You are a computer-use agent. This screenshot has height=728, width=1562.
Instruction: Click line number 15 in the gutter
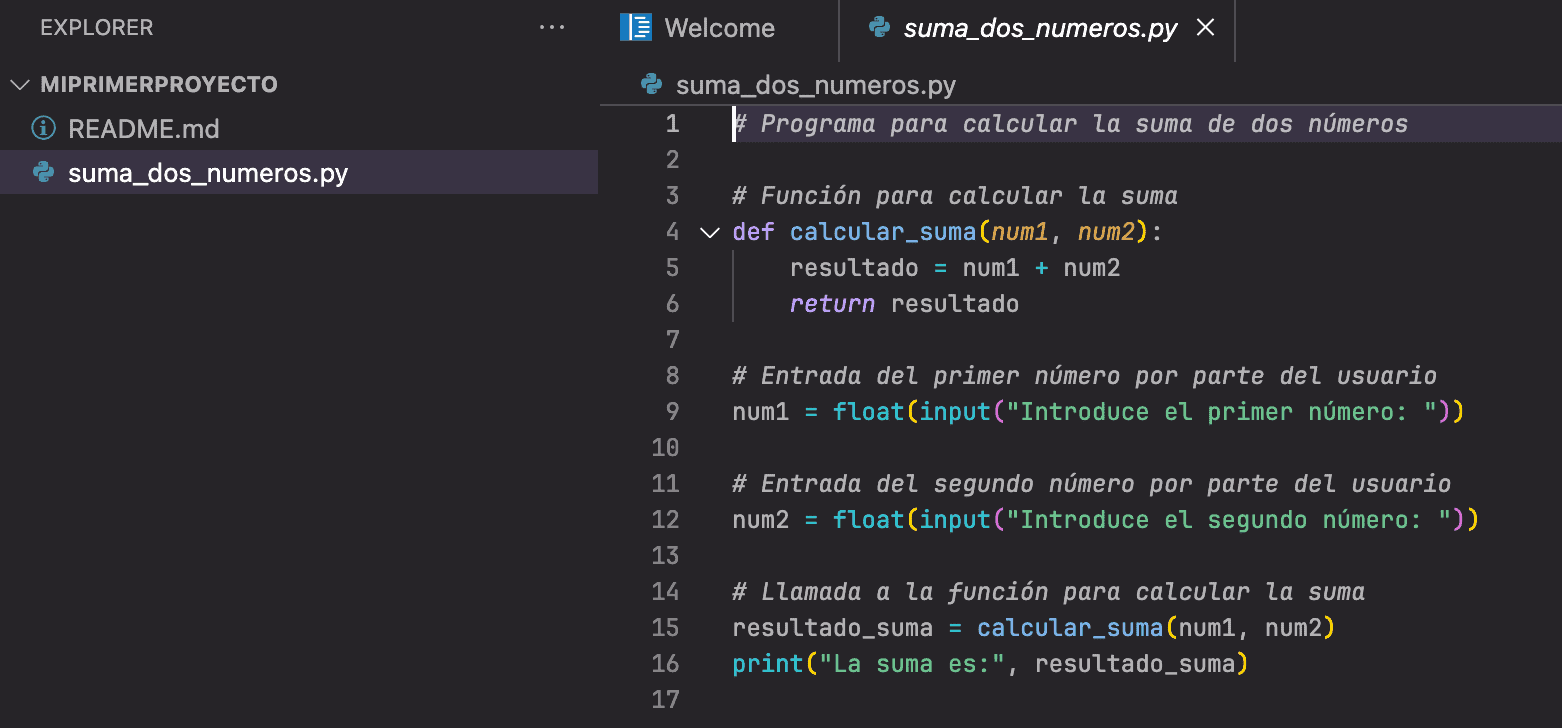click(x=666, y=627)
